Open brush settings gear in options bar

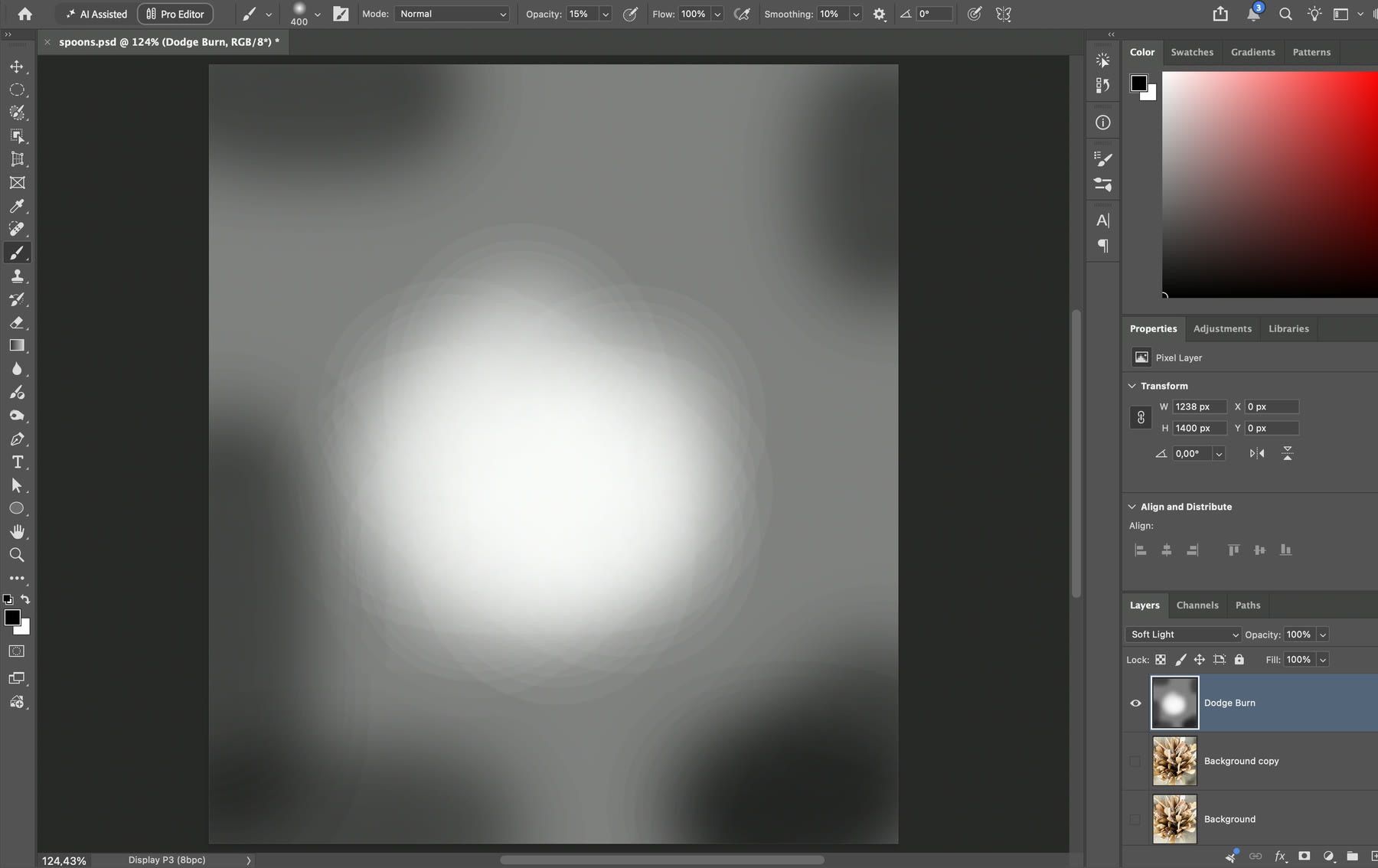pyautogui.click(x=879, y=14)
